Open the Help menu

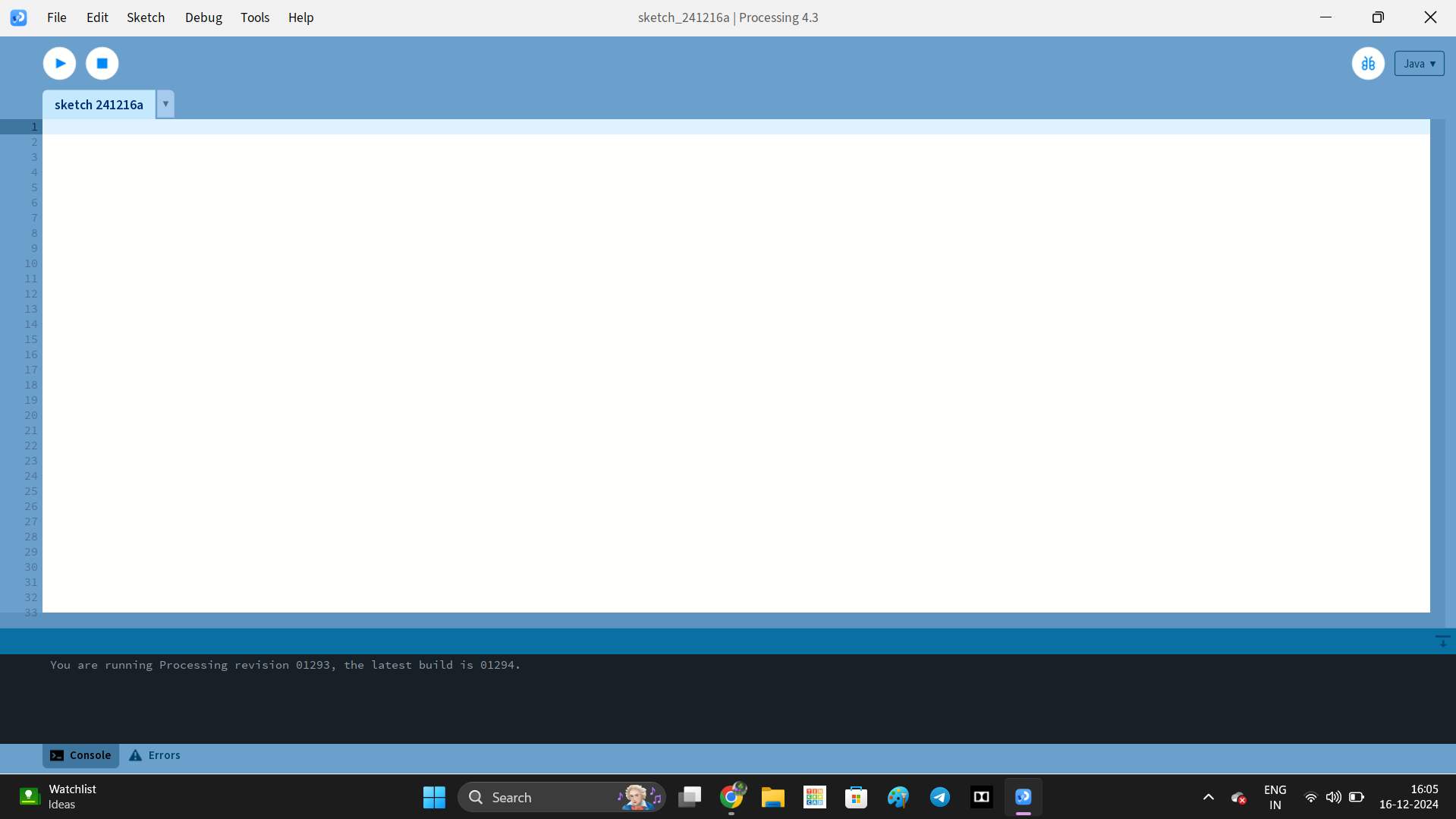coord(300,17)
